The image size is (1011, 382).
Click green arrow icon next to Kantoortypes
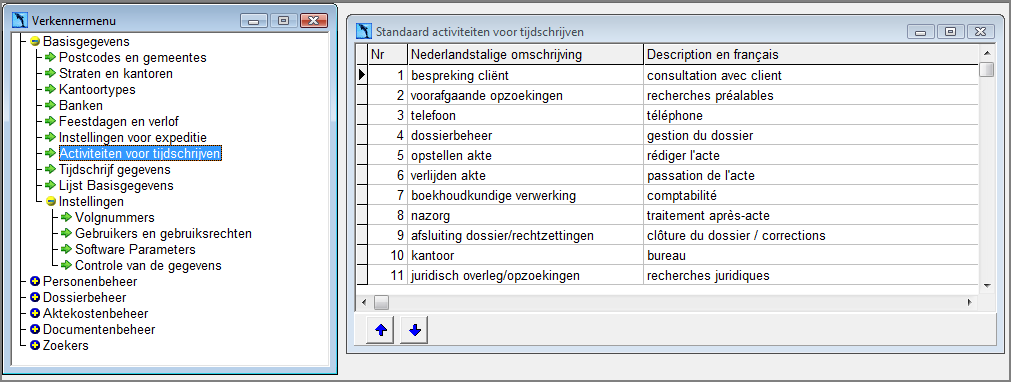click(51, 90)
